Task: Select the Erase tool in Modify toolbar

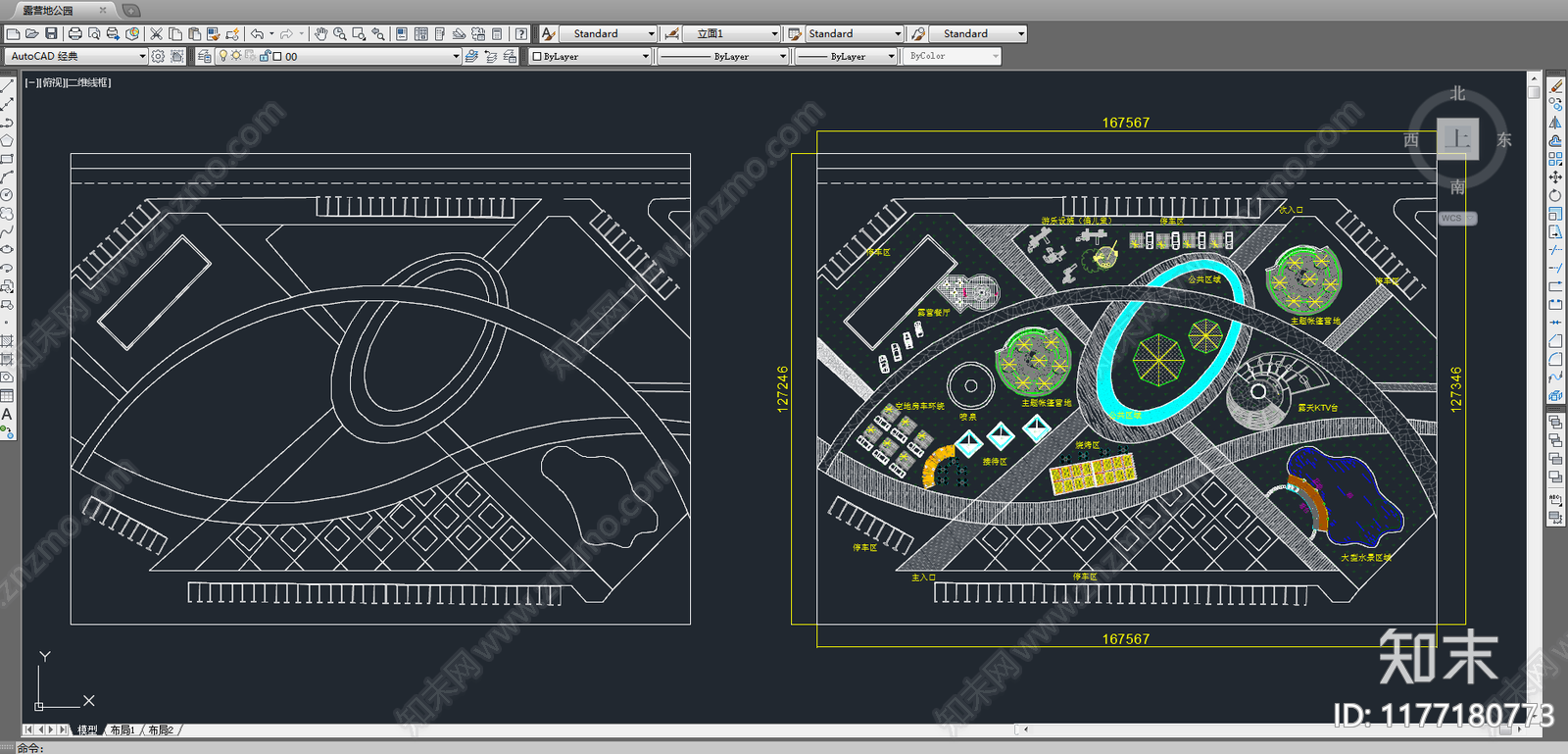Action: [1555, 85]
